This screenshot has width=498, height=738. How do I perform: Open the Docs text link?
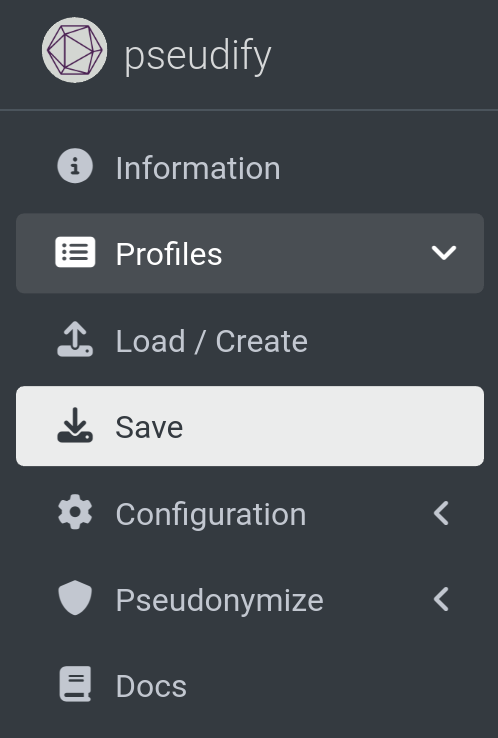tap(152, 686)
